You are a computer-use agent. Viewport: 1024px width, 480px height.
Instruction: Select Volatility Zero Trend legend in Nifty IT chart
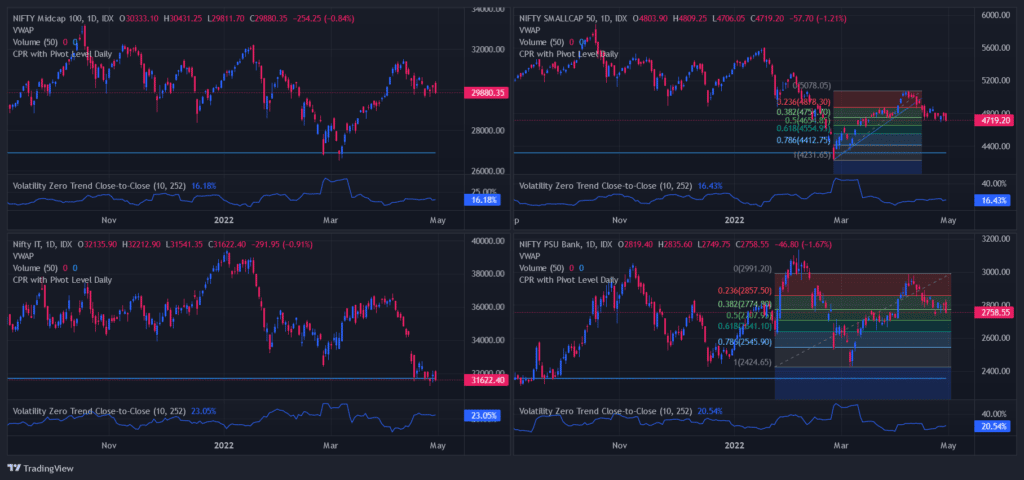click(100, 411)
